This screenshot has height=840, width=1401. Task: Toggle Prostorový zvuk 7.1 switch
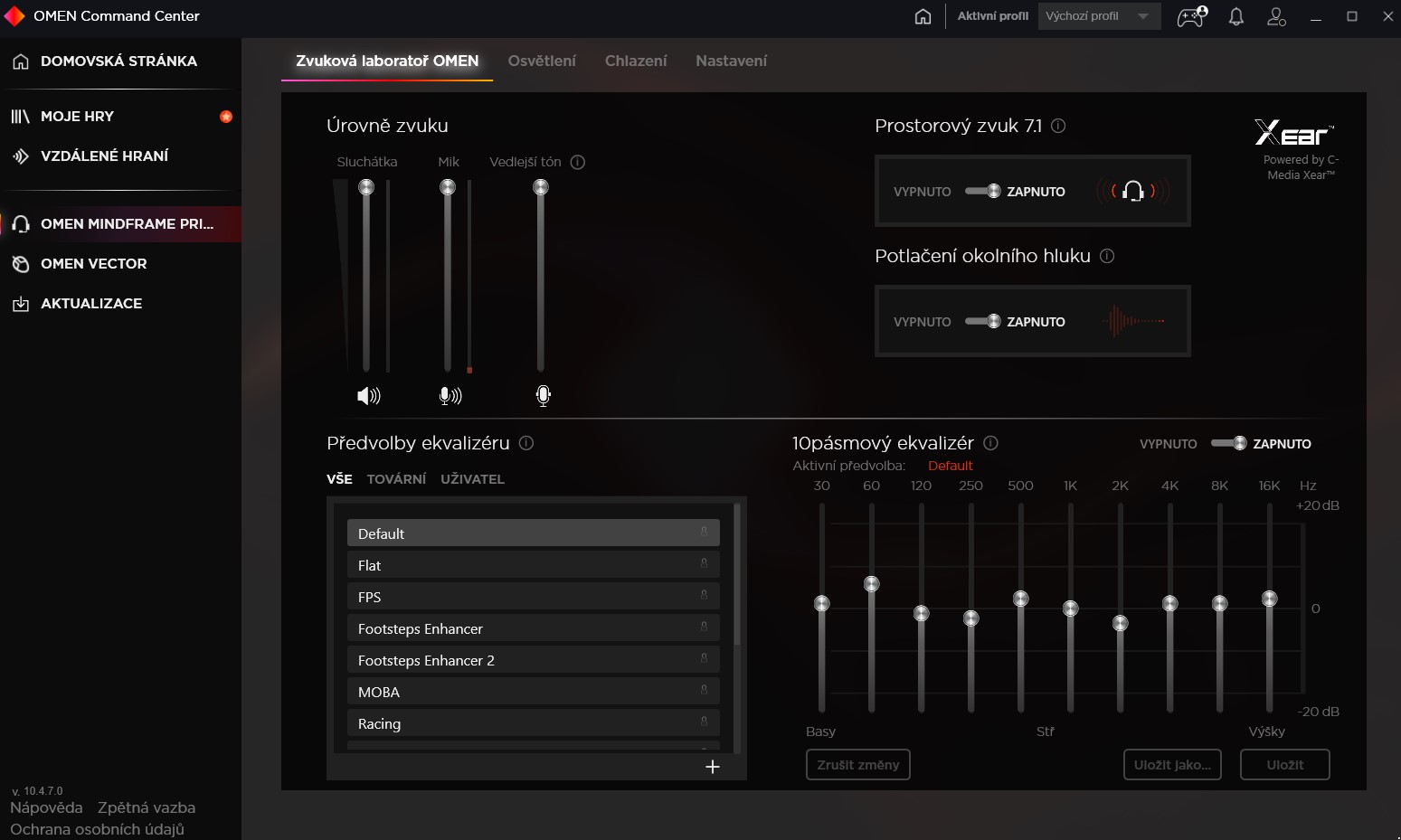point(982,191)
